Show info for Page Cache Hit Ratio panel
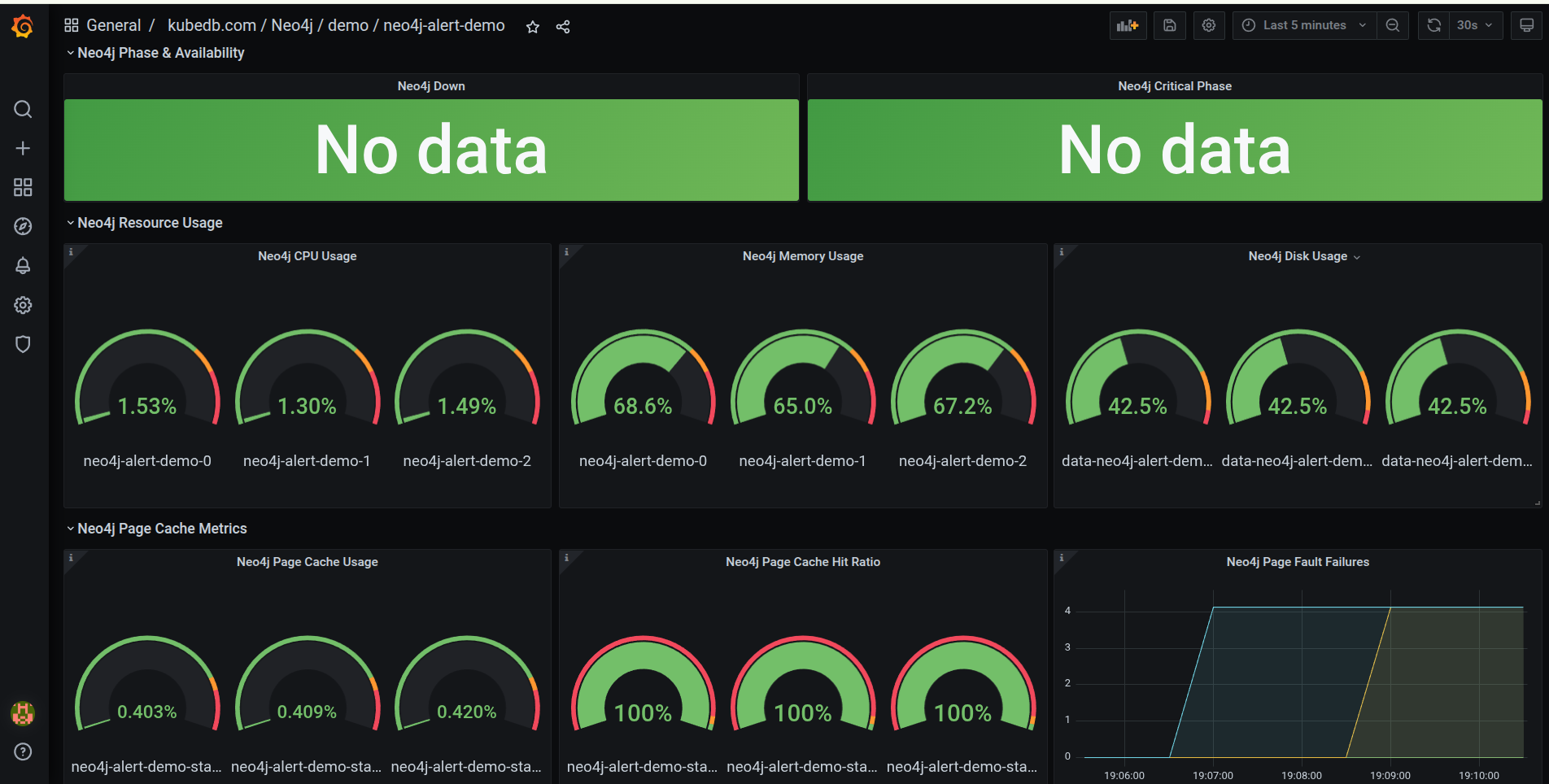Screen dimensions: 1549x784 [566, 558]
